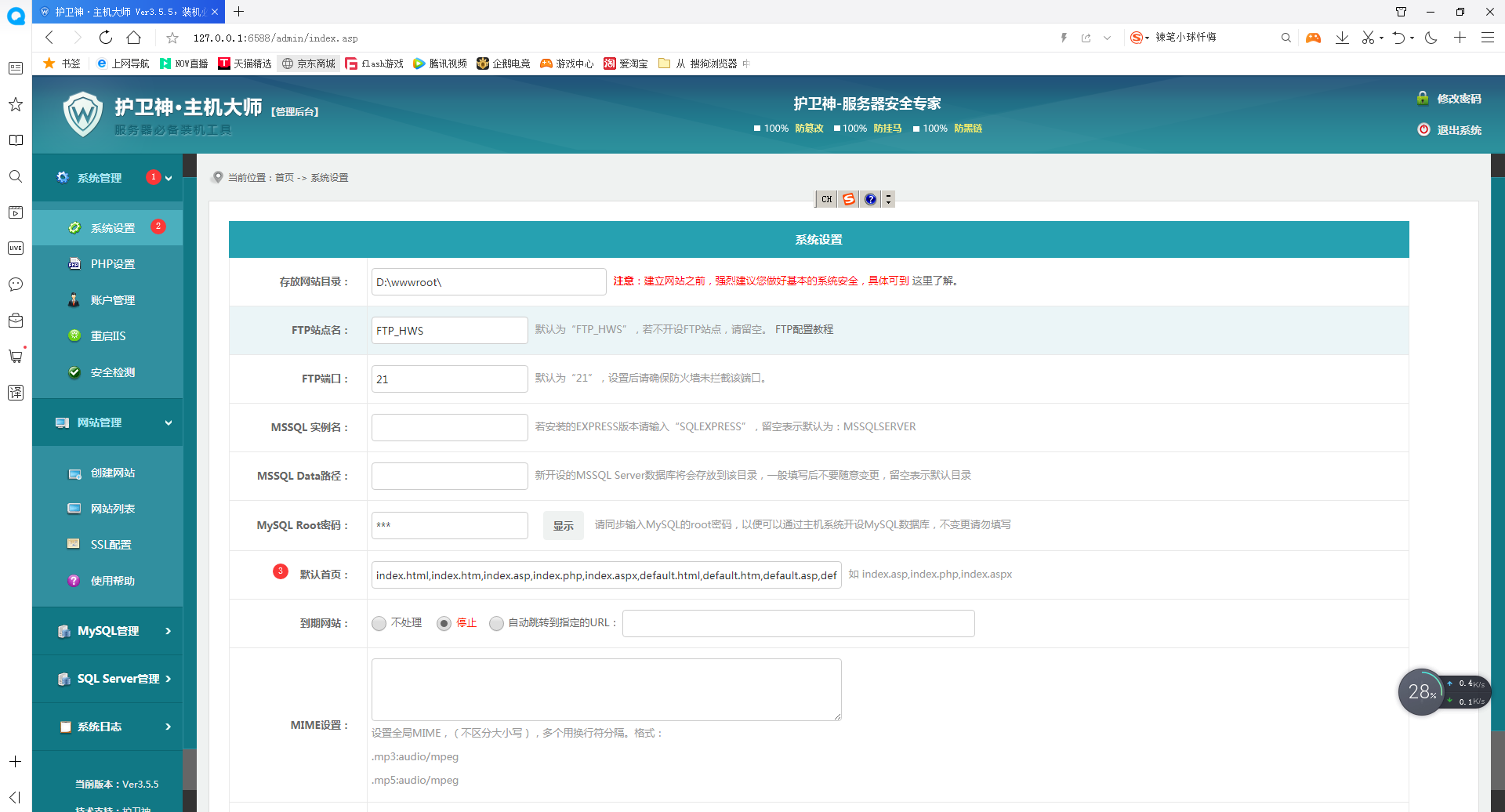Select 自动跳转到指定的URL option
Viewport: 1505px width, 812px height.
496,623
